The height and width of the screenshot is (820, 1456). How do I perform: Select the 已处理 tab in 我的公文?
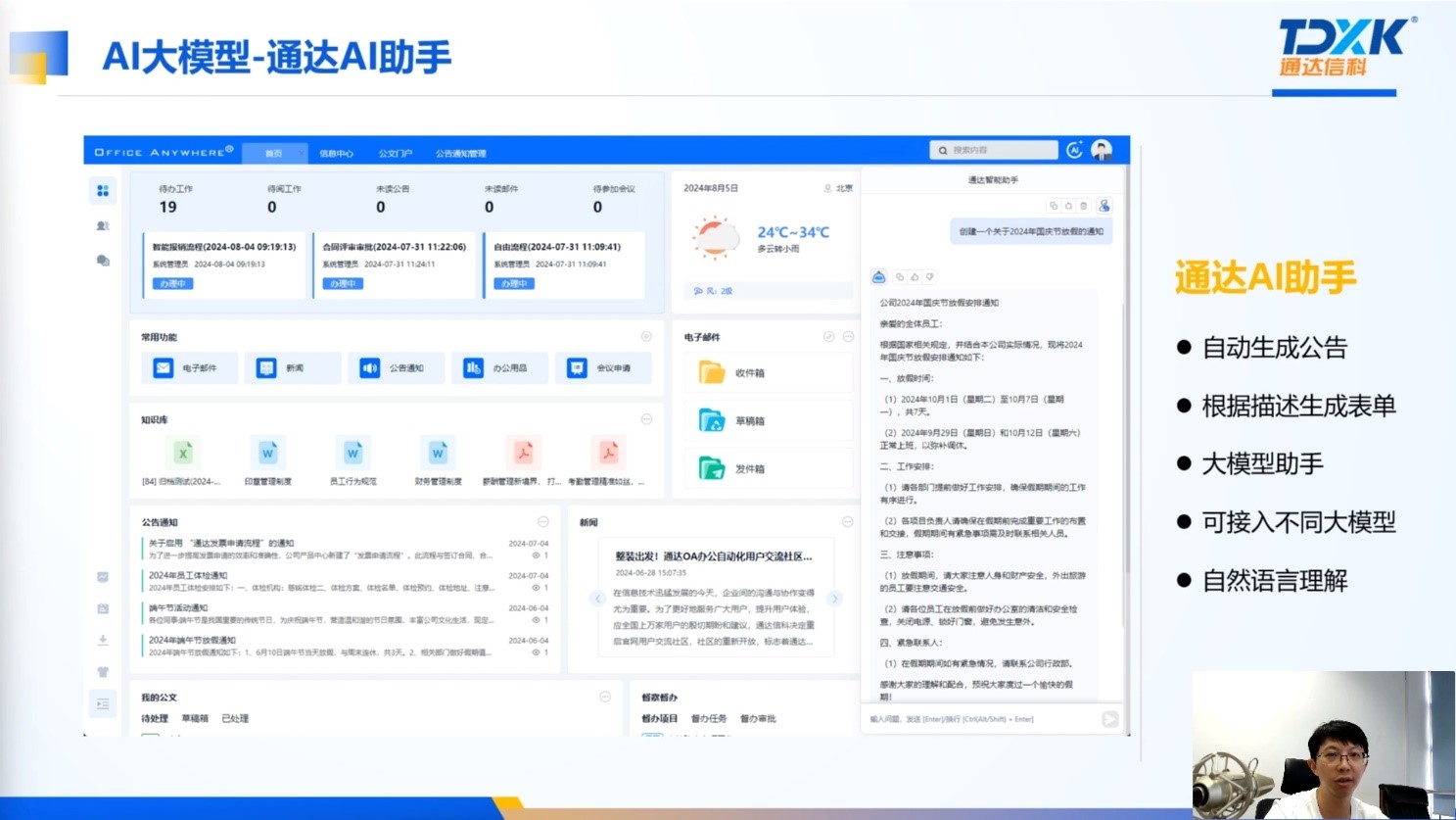pyautogui.click(x=235, y=718)
